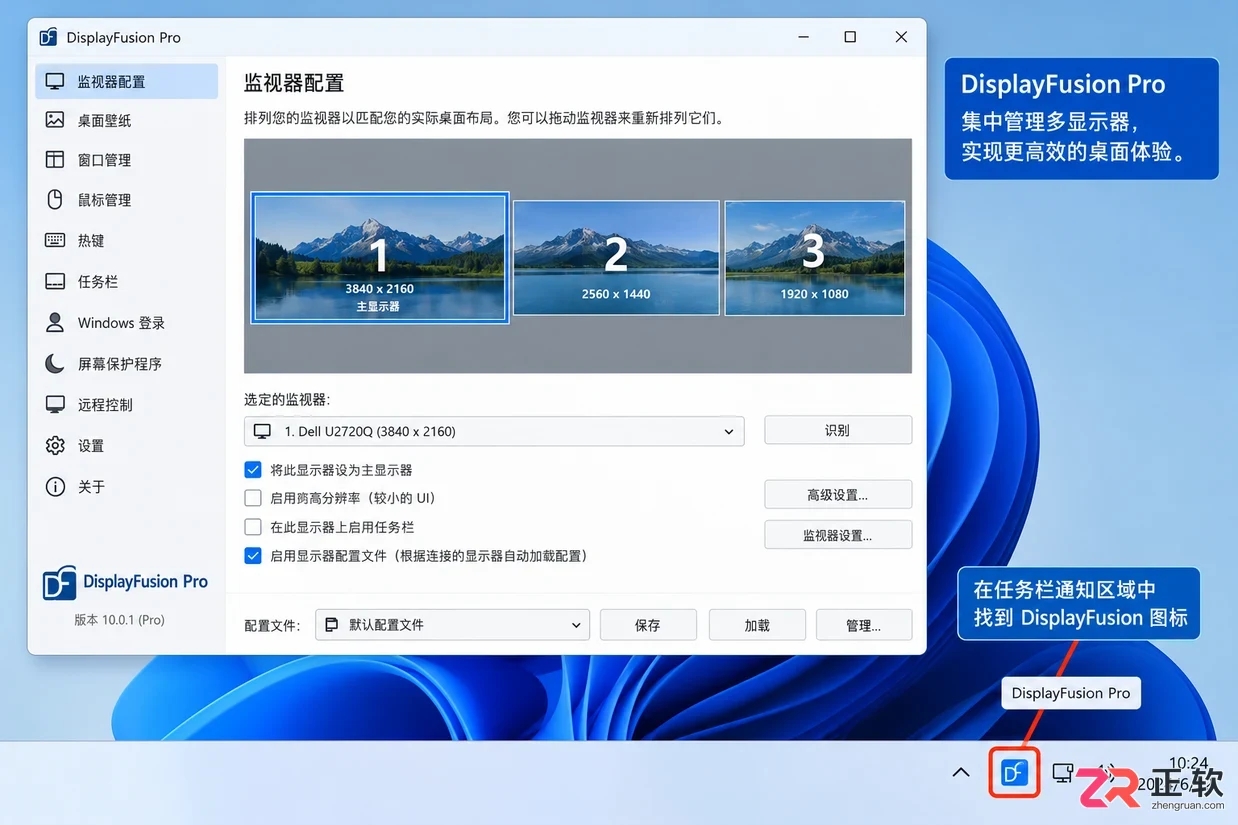The width and height of the screenshot is (1238, 825).
Task: Open 屏幕保护程序 section
Action: 127,363
